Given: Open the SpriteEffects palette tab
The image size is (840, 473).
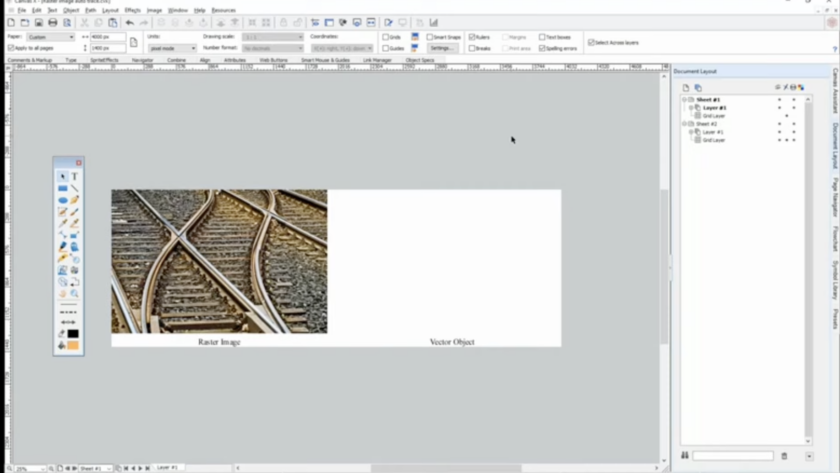Looking at the screenshot, I should click(104, 60).
